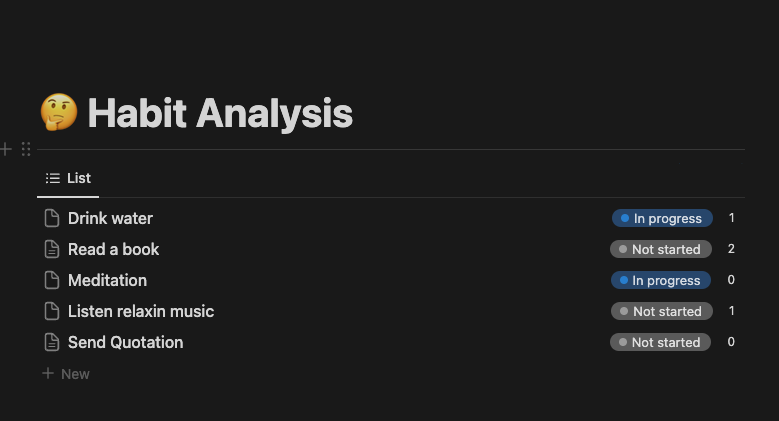Click the count value 2 for Read a book
This screenshot has height=421, width=779.
tap(731, 249)
